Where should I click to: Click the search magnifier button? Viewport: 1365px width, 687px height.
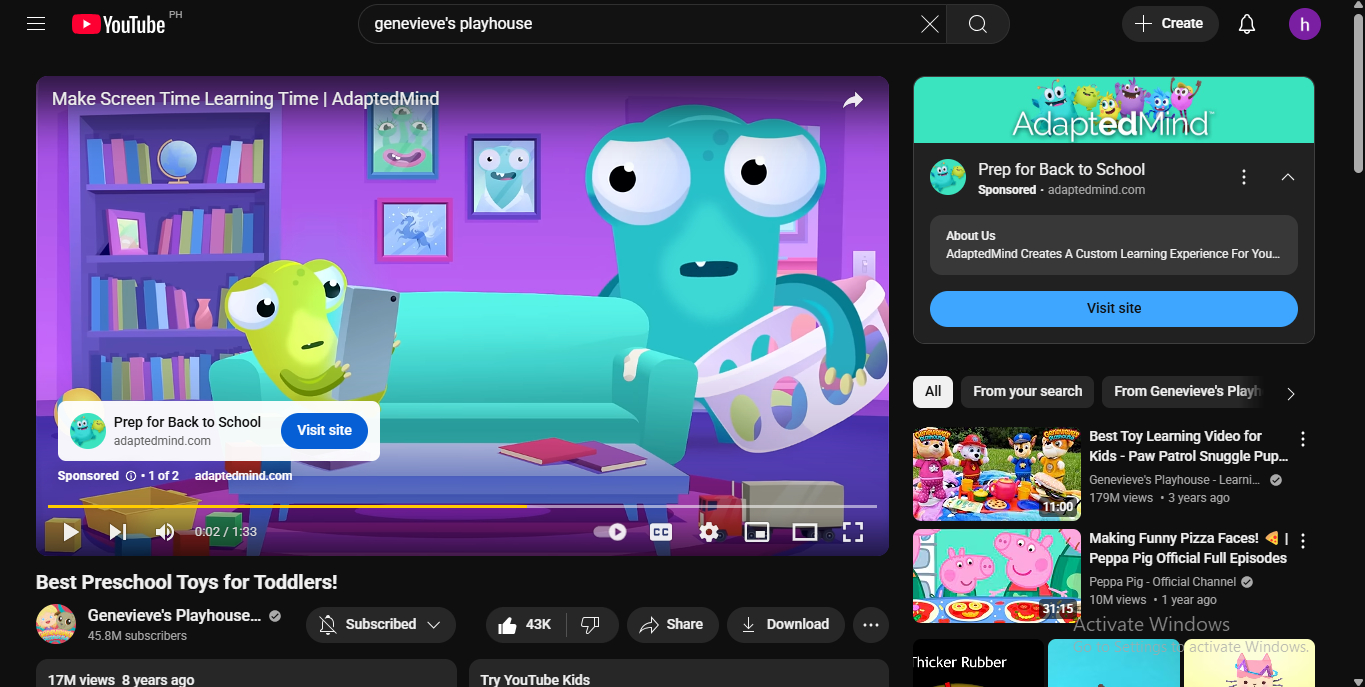977,24
